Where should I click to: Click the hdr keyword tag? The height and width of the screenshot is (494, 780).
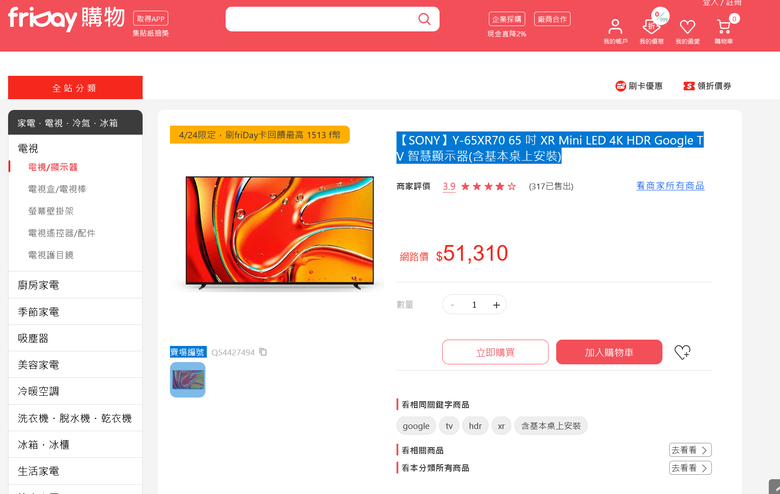tap(475, 426)
